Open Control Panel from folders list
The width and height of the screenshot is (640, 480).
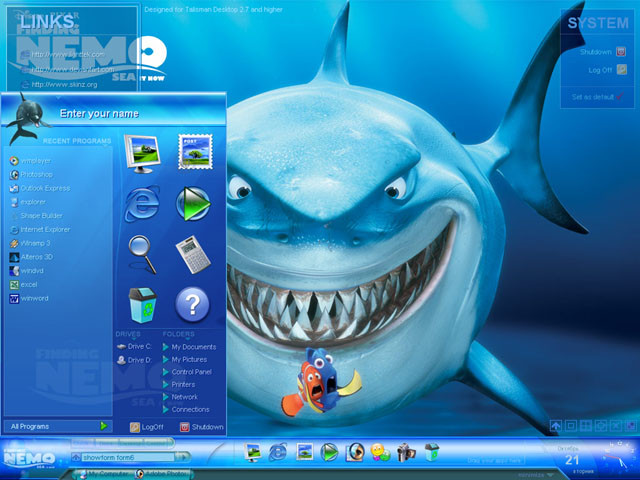pos(187,372)
